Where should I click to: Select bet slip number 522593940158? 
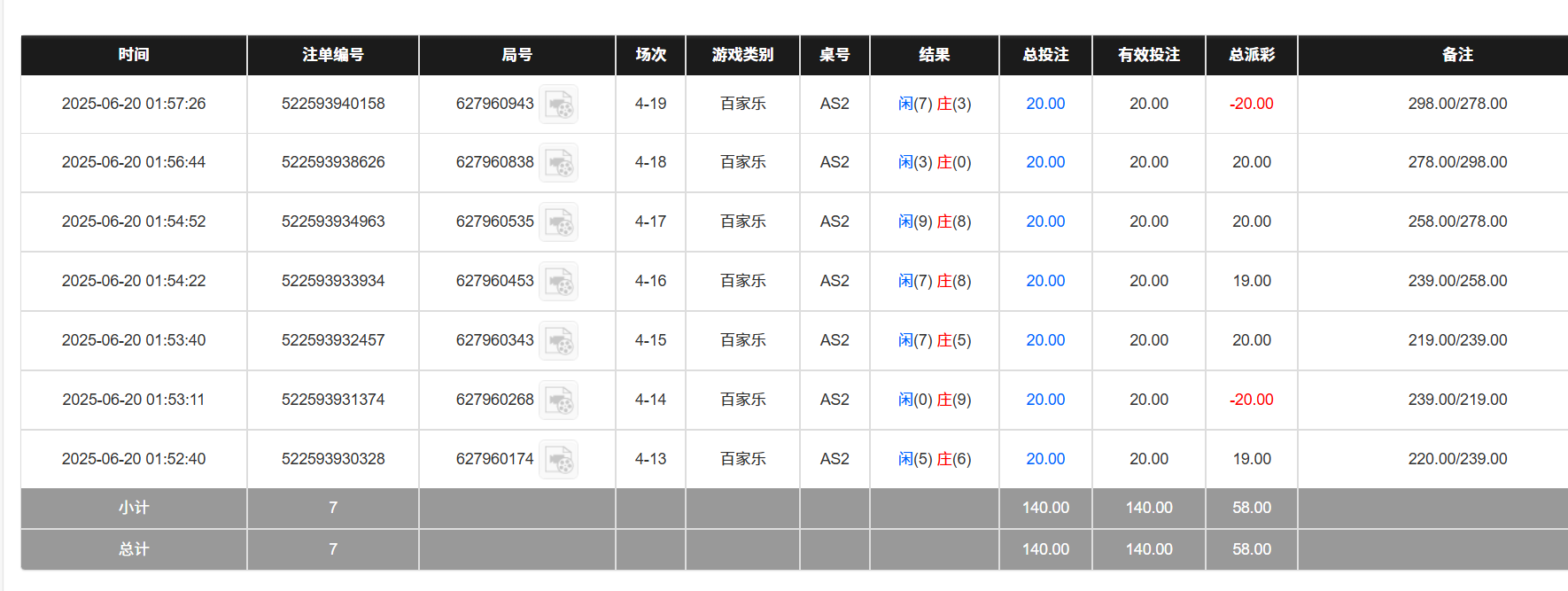pyautogui.click(x=333, y=104)
